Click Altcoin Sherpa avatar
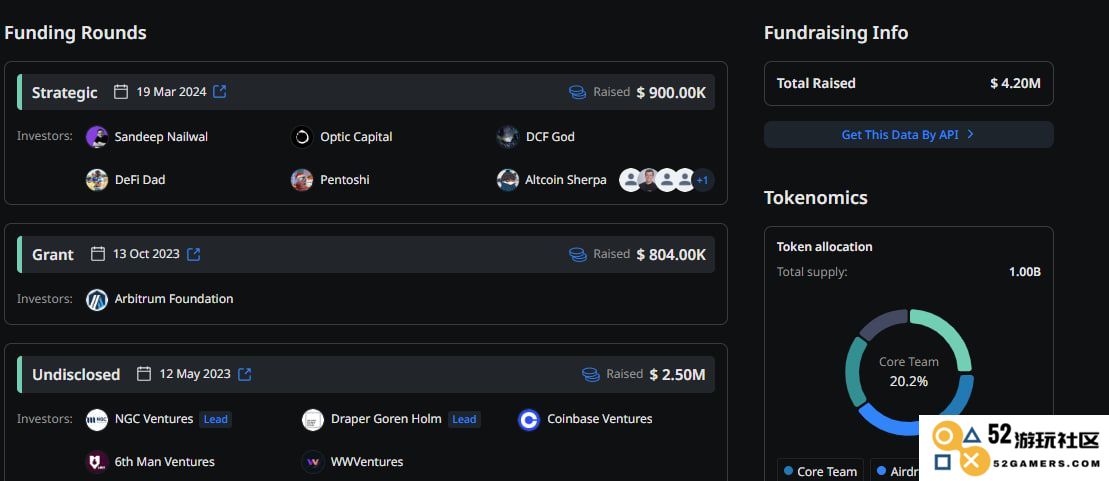The height and width of the screenshot is (481, 1109). point(508,180)
